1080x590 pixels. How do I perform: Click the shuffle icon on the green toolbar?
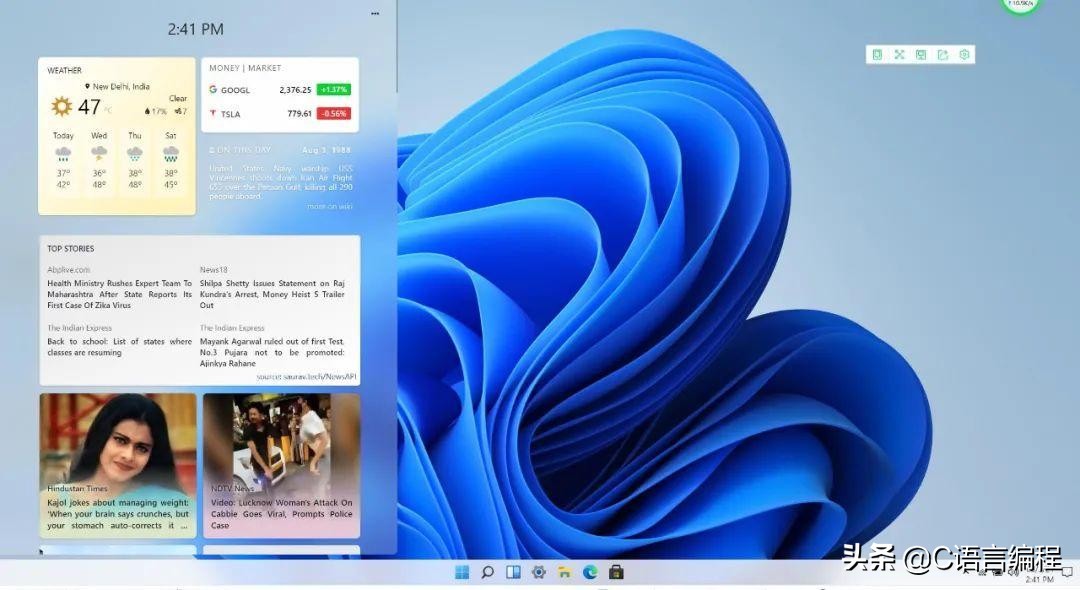pyautogui.click(x=899, y=54)
